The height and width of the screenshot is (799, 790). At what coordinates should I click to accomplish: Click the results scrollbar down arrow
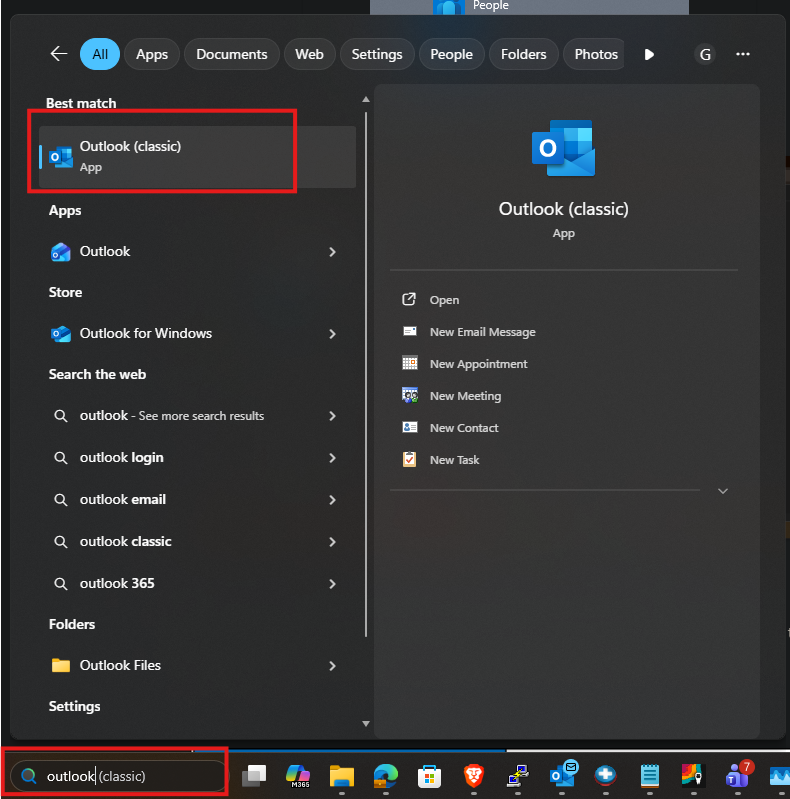(x=365, y=724)
